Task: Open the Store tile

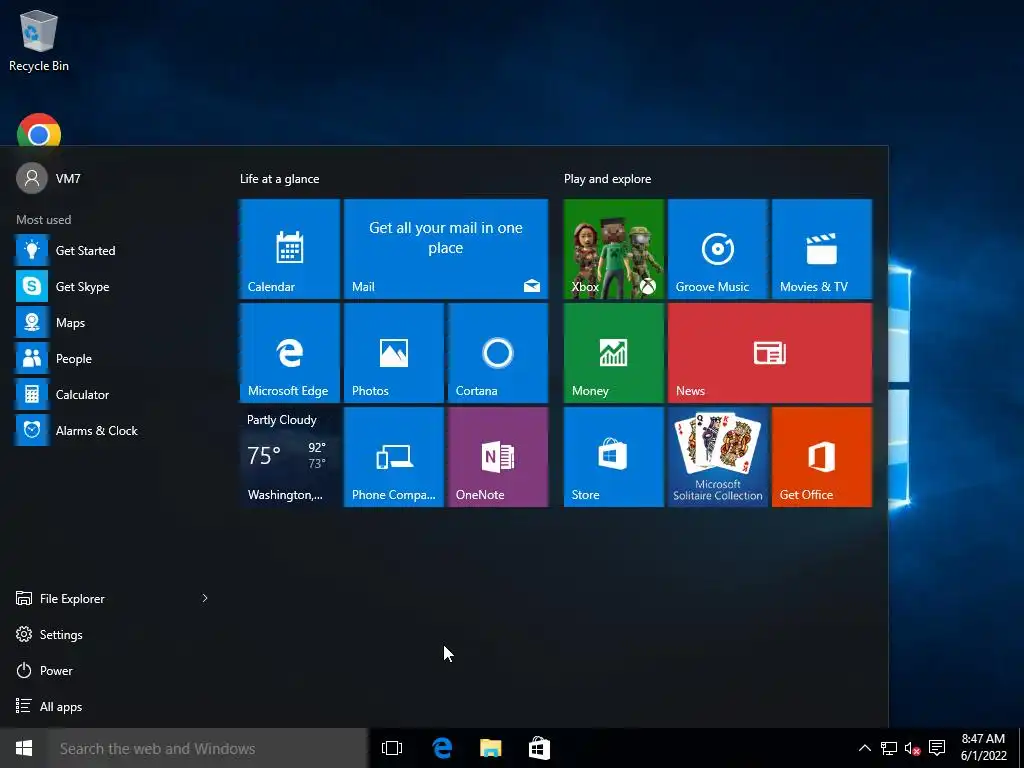Action: tap(613, 457)
